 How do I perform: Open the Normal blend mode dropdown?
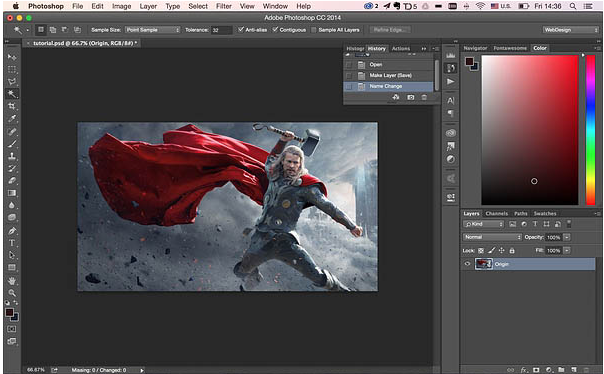click(492, 237)
